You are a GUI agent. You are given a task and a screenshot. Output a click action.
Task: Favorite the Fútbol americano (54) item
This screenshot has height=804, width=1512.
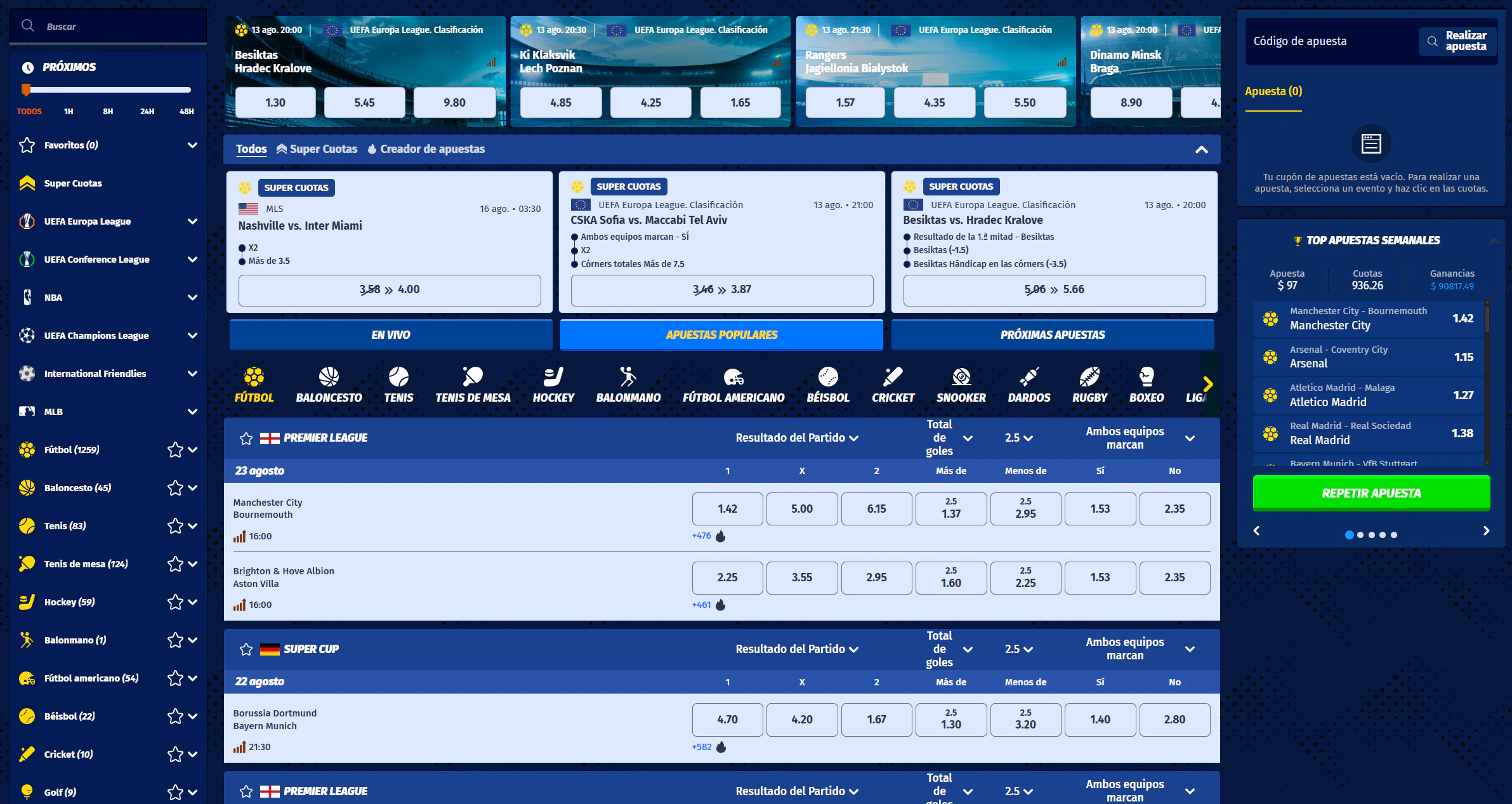pos(175,678)
